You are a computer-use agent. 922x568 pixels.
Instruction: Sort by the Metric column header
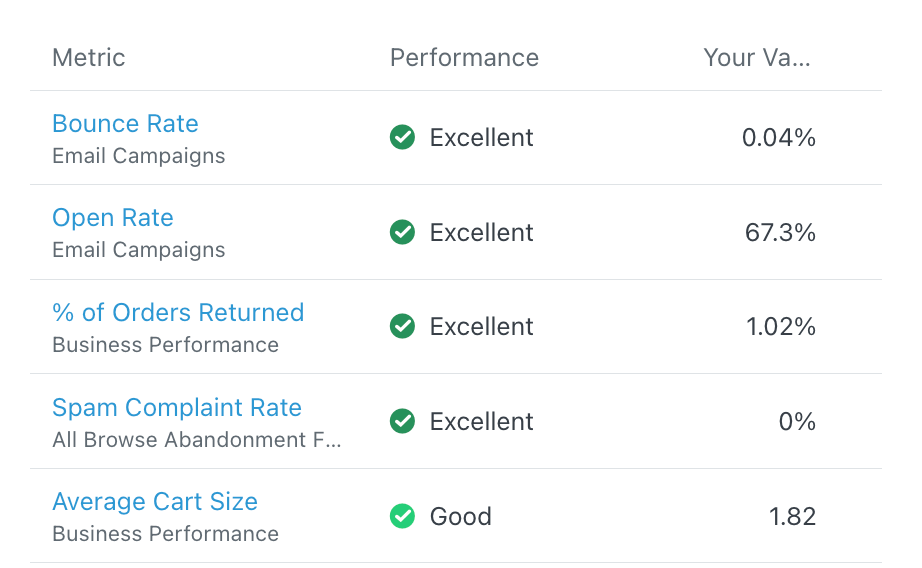89,58
